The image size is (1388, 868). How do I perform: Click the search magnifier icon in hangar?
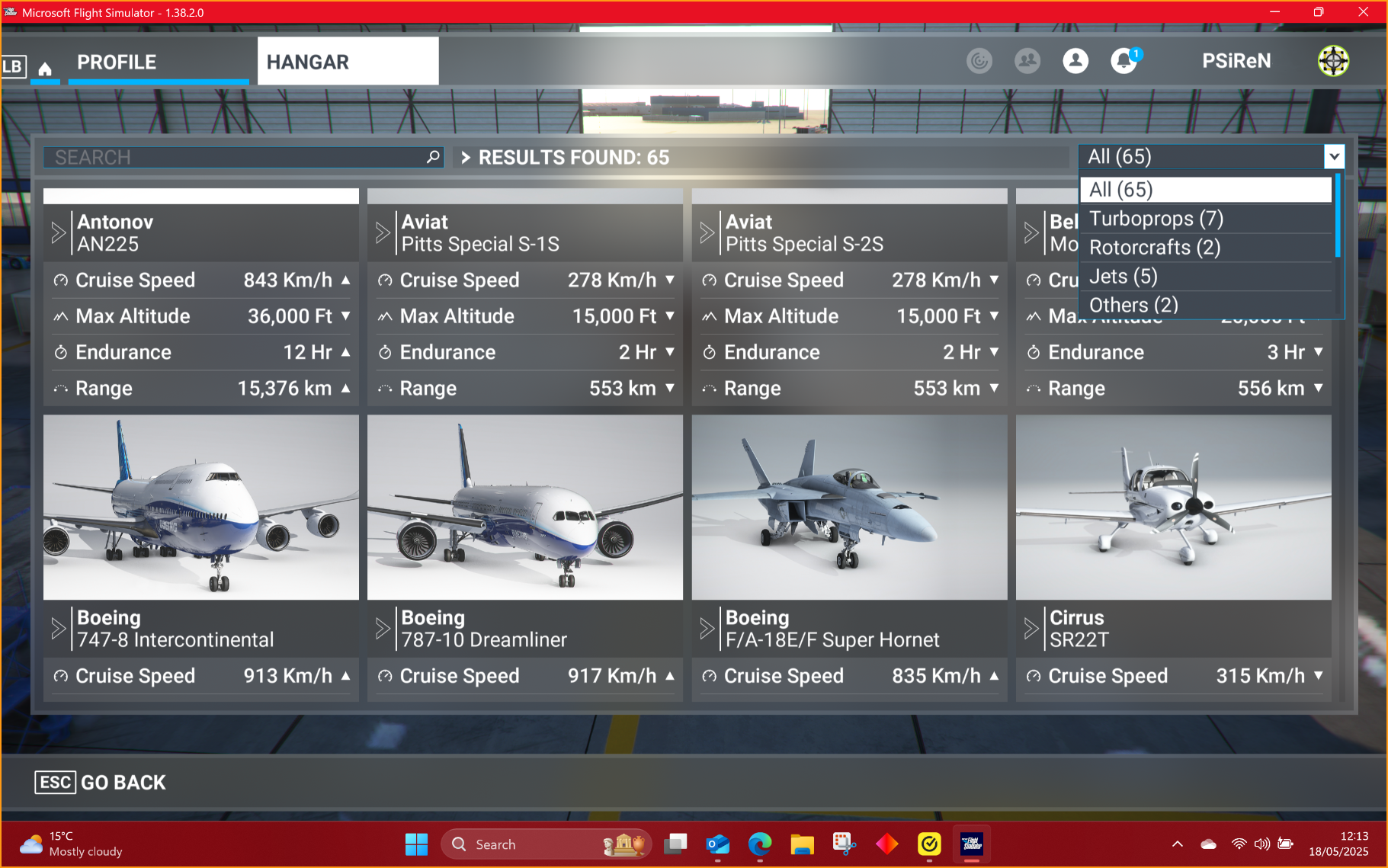433,157
